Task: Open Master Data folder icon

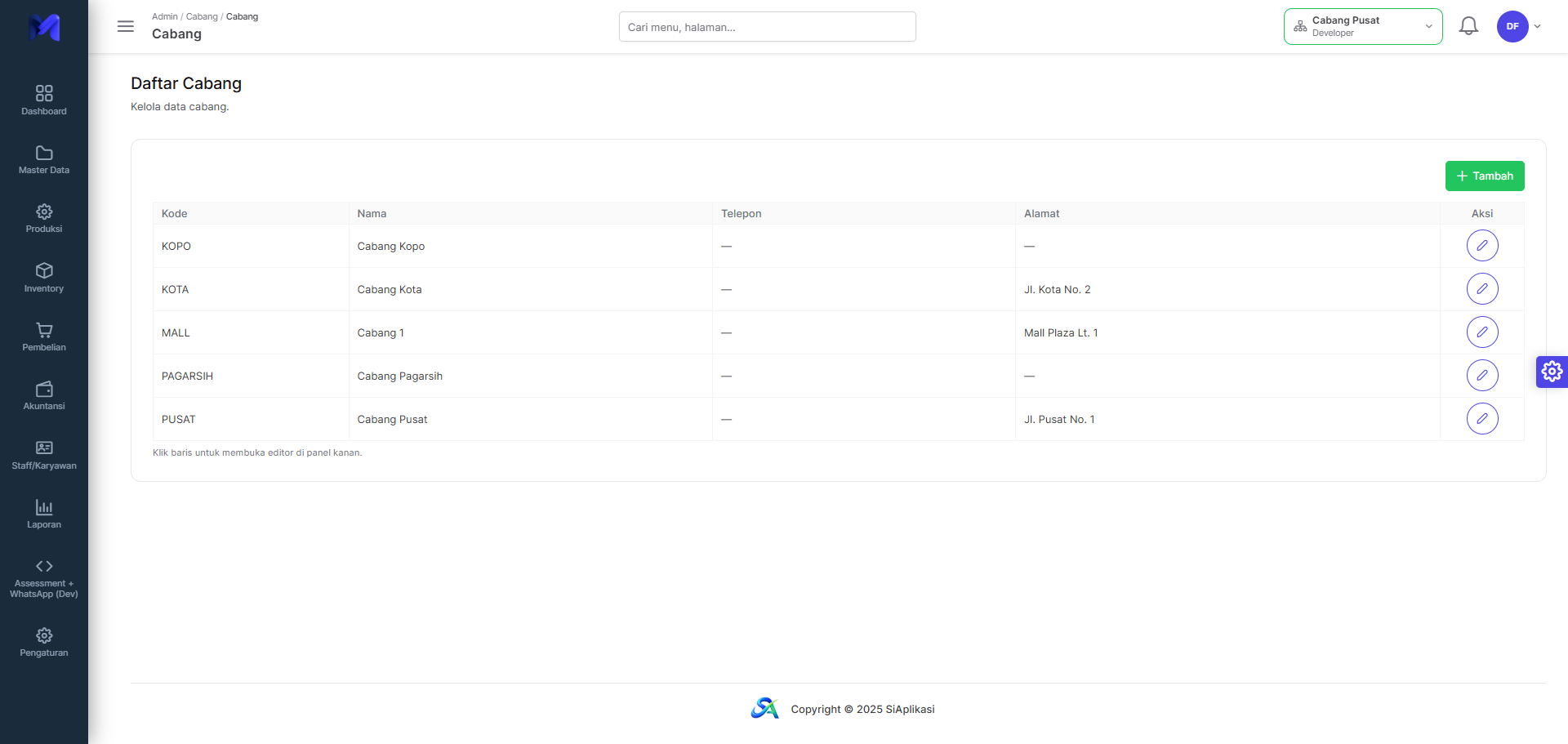Action: (x=44, y=153)
